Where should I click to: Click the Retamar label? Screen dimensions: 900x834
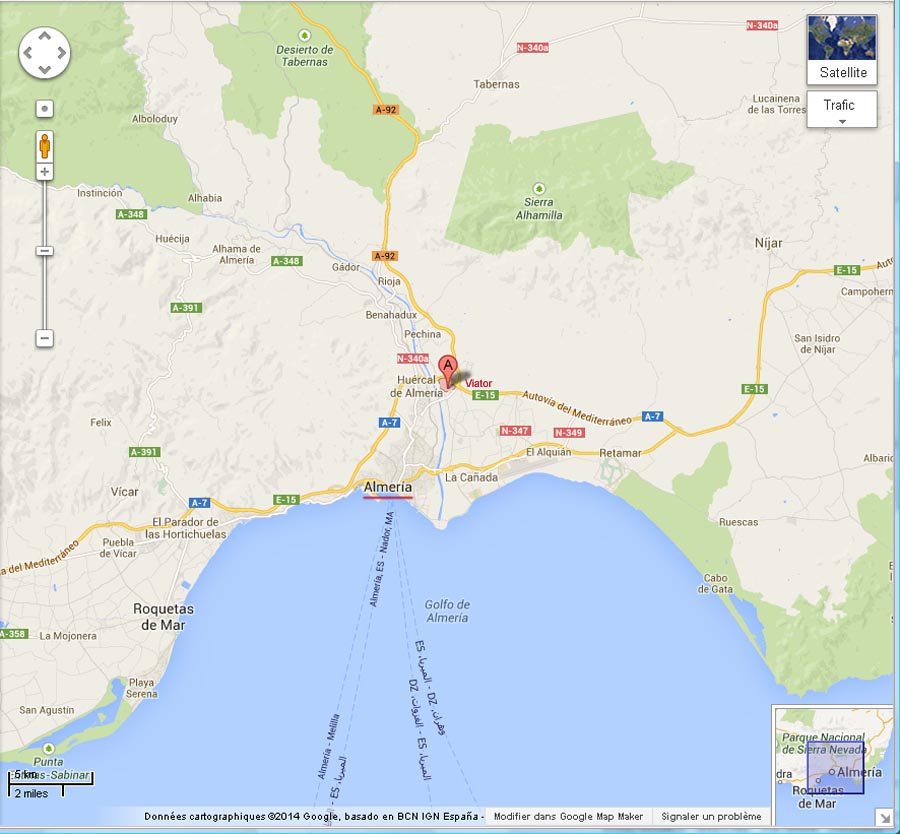pyautogui.click(x=620, y=453)
